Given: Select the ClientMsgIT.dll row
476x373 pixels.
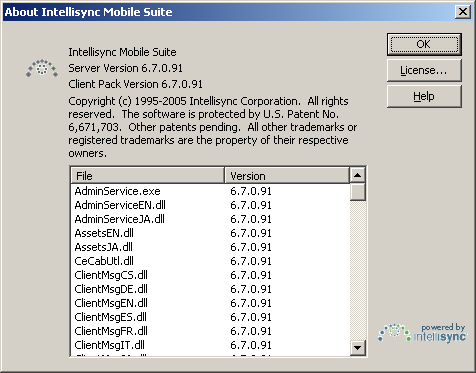Looking at the screenshot, I should coord(210,345).
